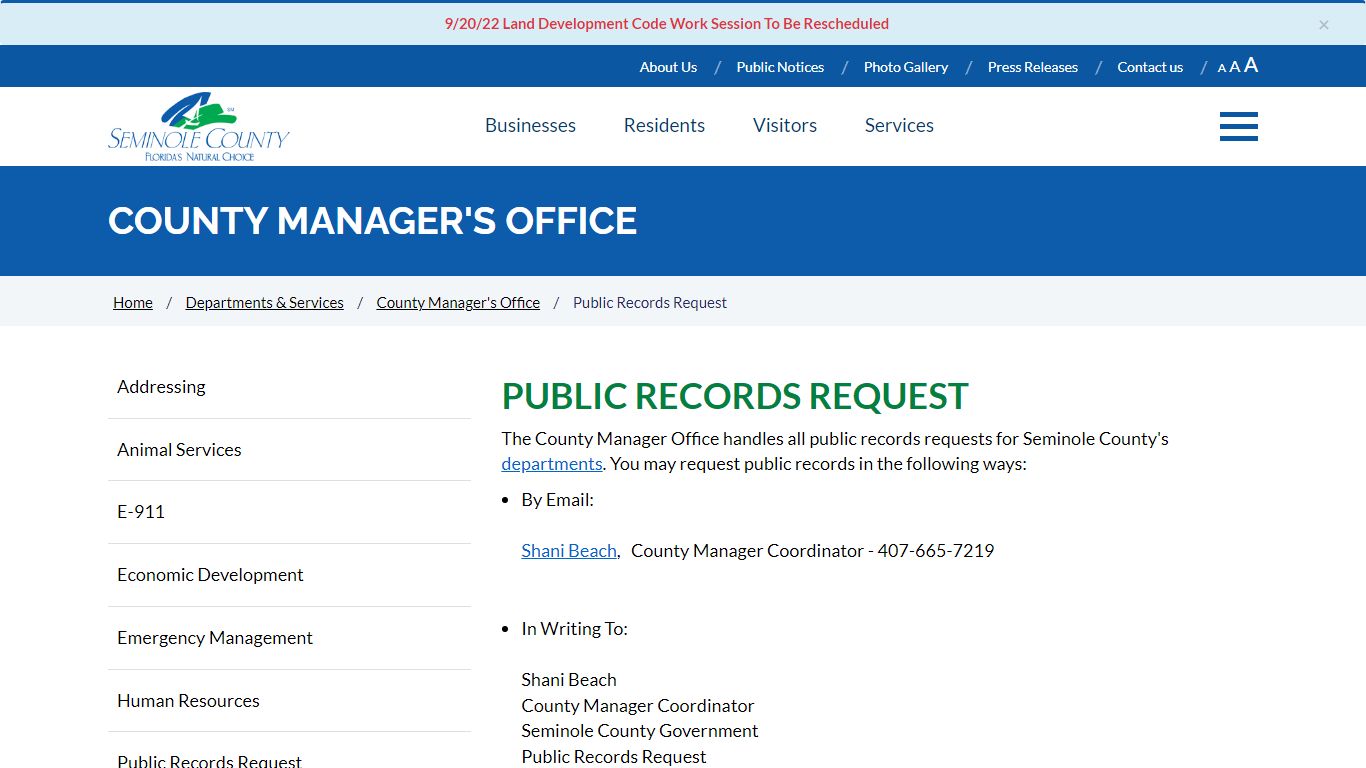
Task: Go to Home breadcrumb
Action: (x=133, y=303)
